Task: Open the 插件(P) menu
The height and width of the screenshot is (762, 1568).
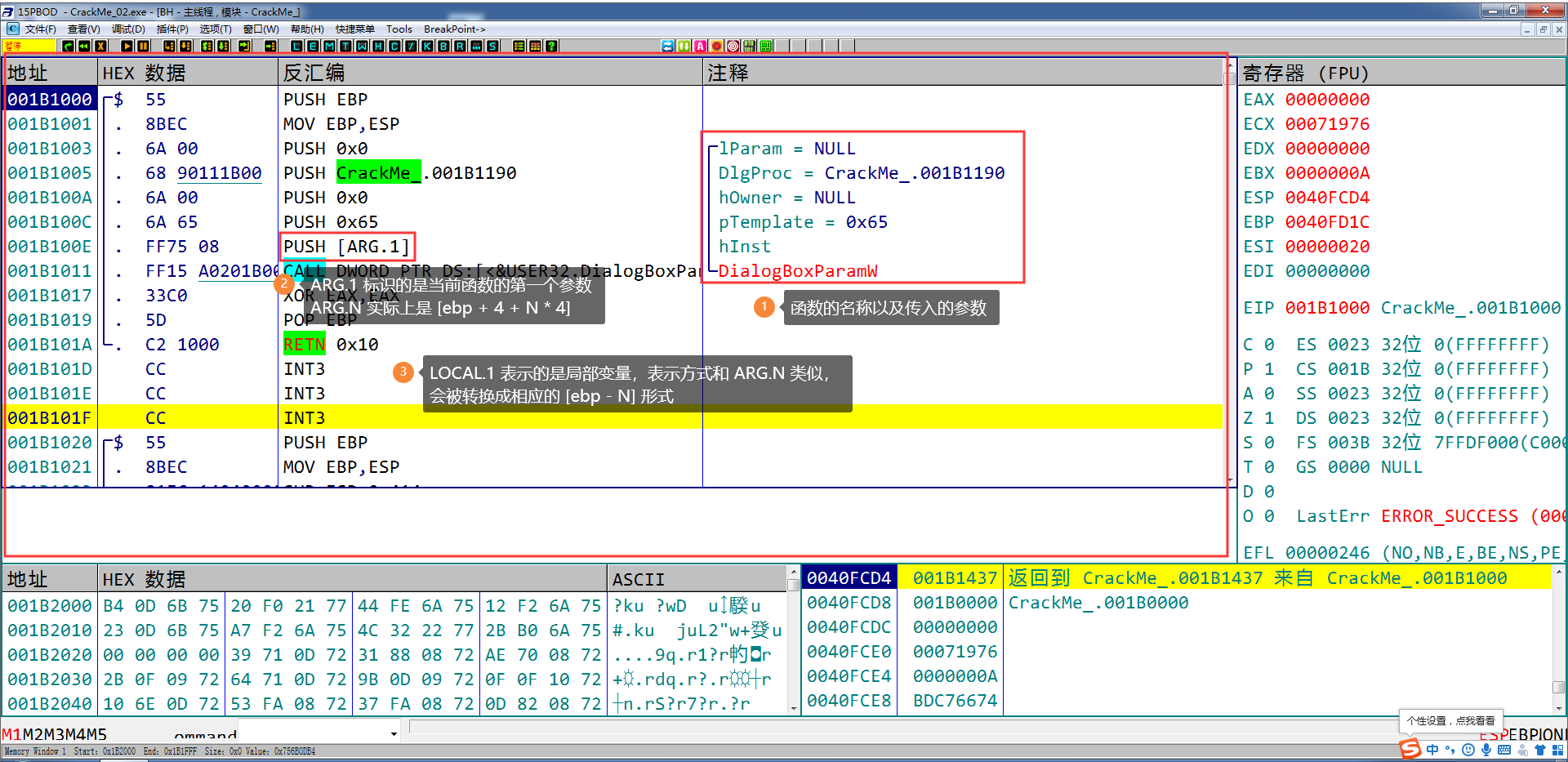Action: [172, 29]
